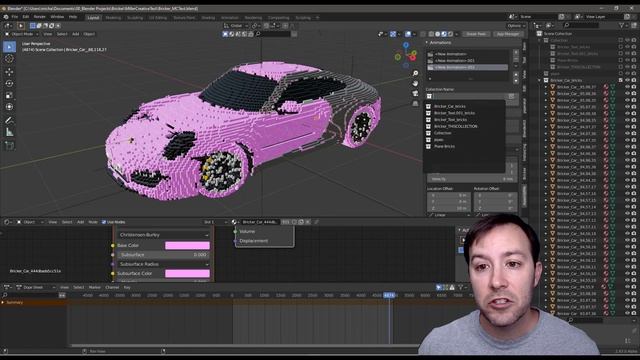
Task: Switch viewport shading to Rendered mode
Action: tap(450, 34)
